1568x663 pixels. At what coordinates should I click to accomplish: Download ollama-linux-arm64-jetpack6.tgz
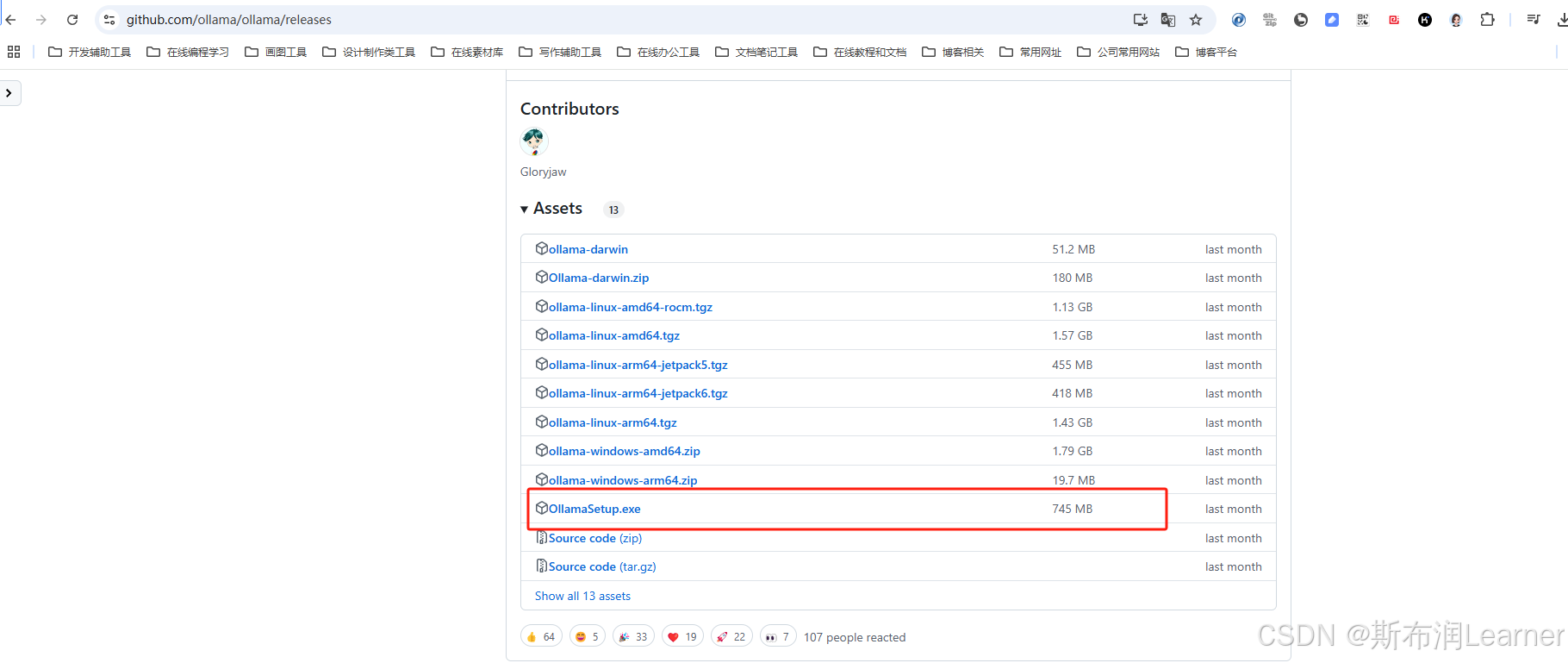[638, 393]
